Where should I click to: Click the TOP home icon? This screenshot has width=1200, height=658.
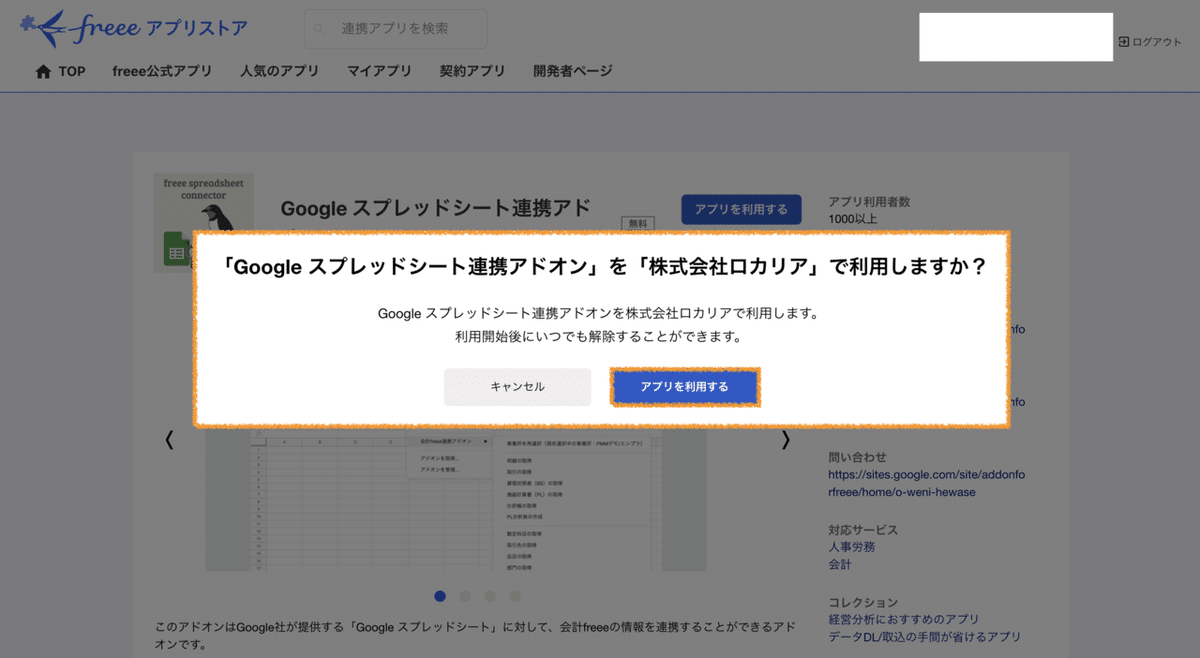(43, 72)
